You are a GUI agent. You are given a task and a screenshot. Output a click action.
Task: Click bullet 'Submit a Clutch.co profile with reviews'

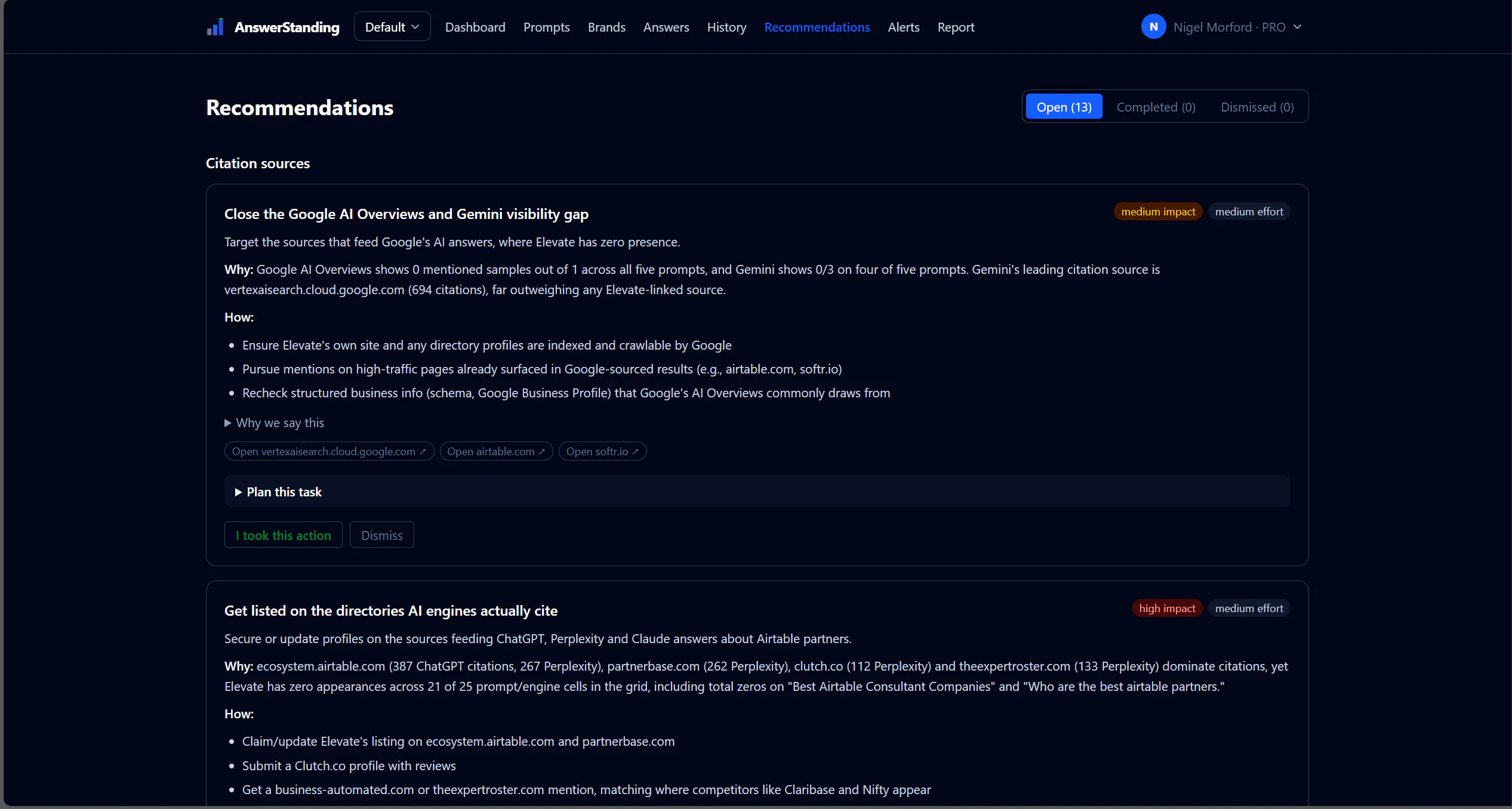tap(349, 766)
